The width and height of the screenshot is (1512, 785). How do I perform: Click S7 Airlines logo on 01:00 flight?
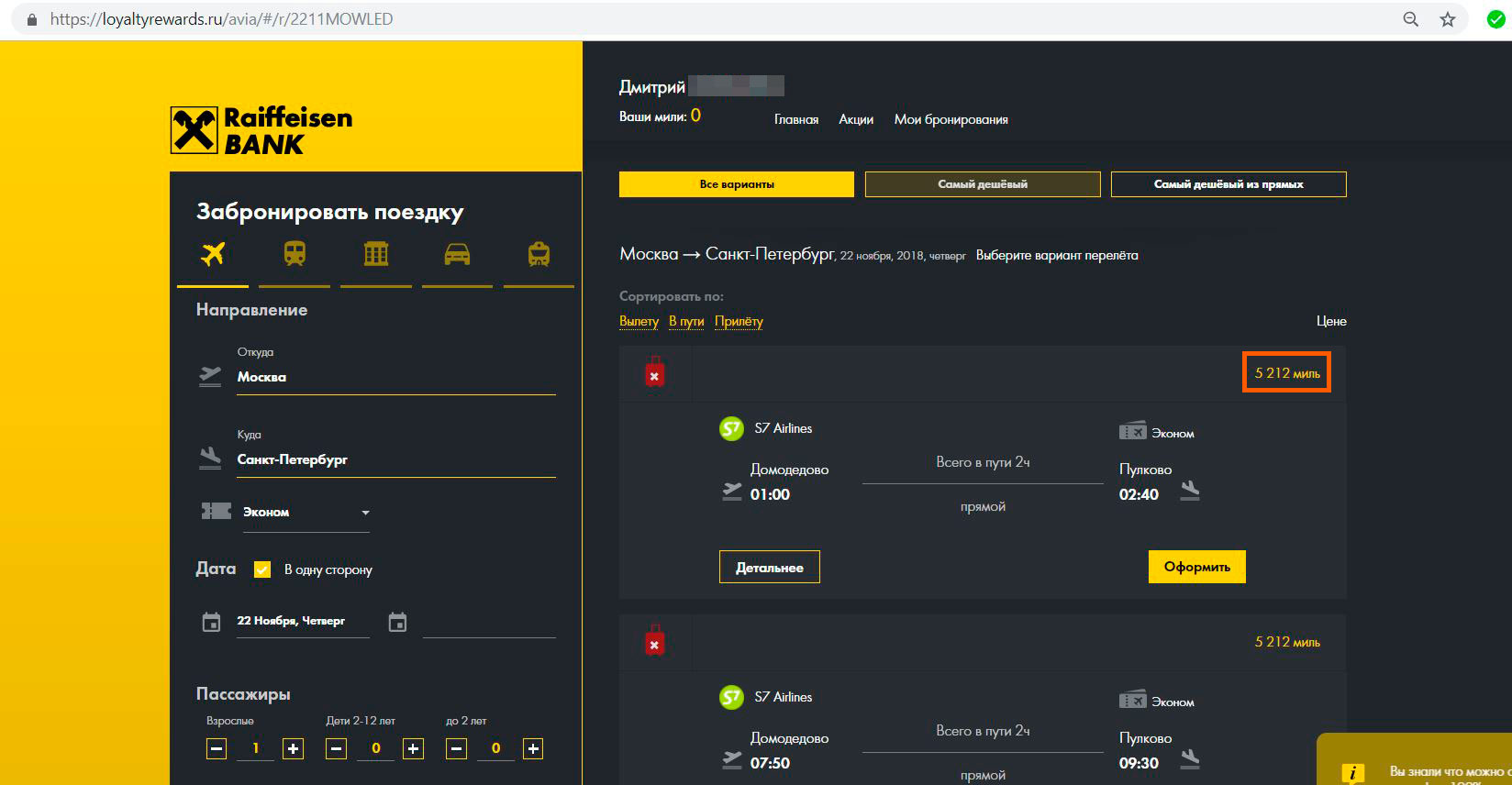click(x=731, y=428)
